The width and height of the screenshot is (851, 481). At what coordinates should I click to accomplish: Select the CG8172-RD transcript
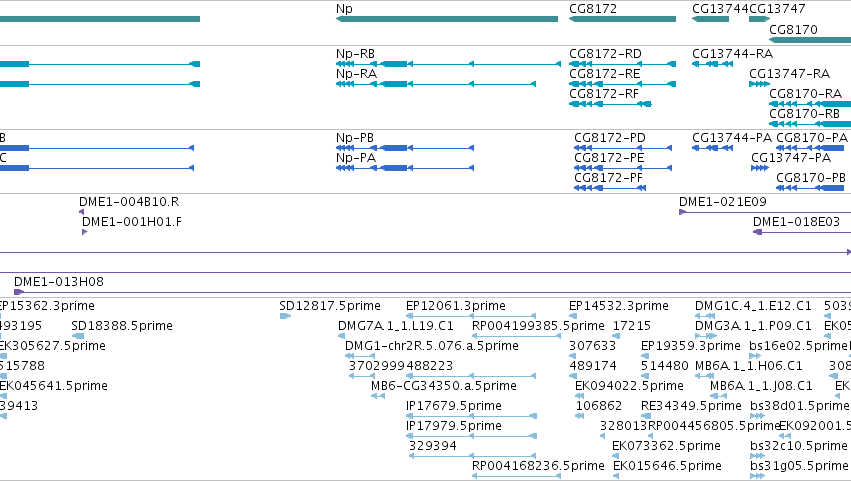[x=622, y=64]
